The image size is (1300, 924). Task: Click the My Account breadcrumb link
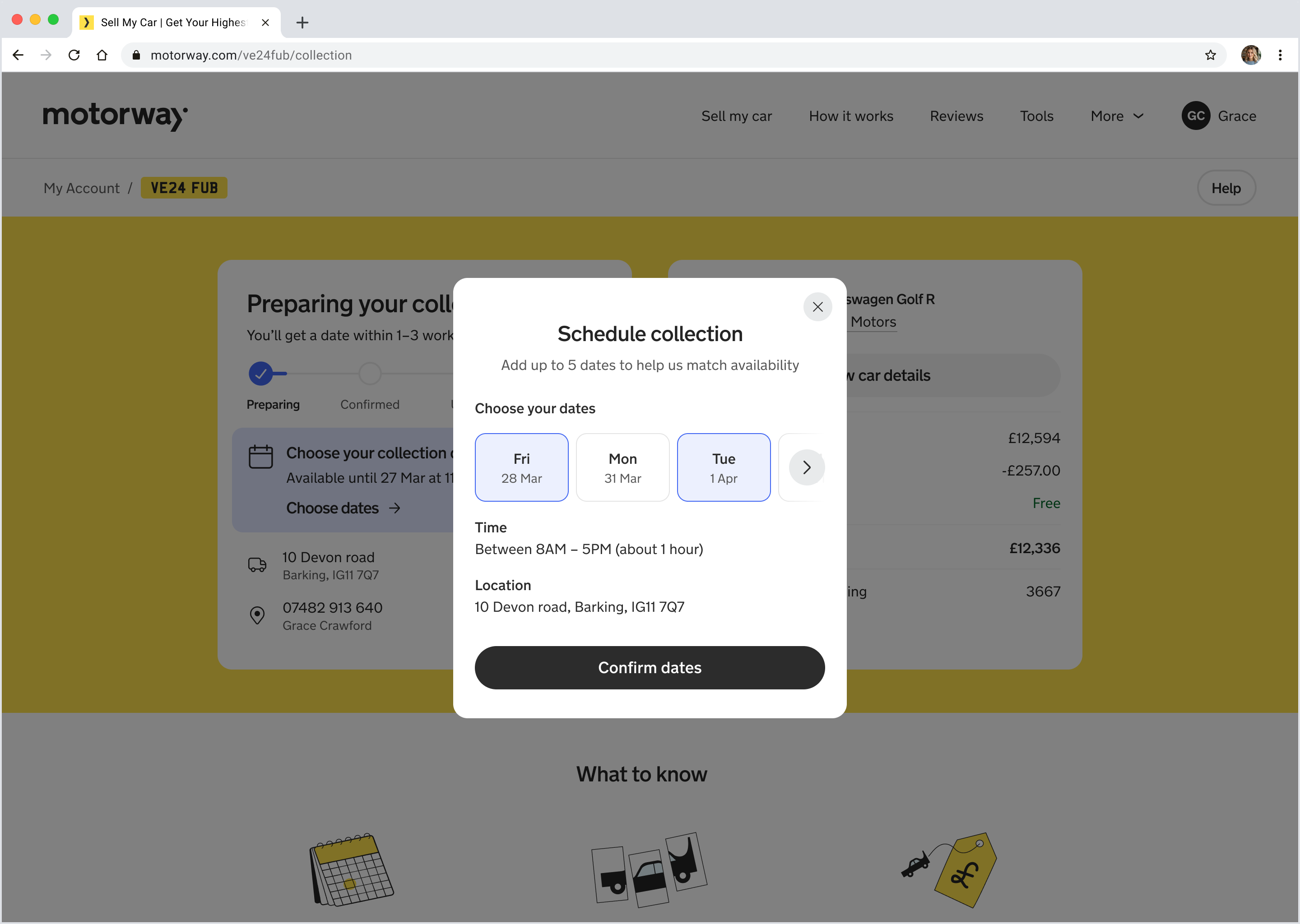(x=81, y=188)
